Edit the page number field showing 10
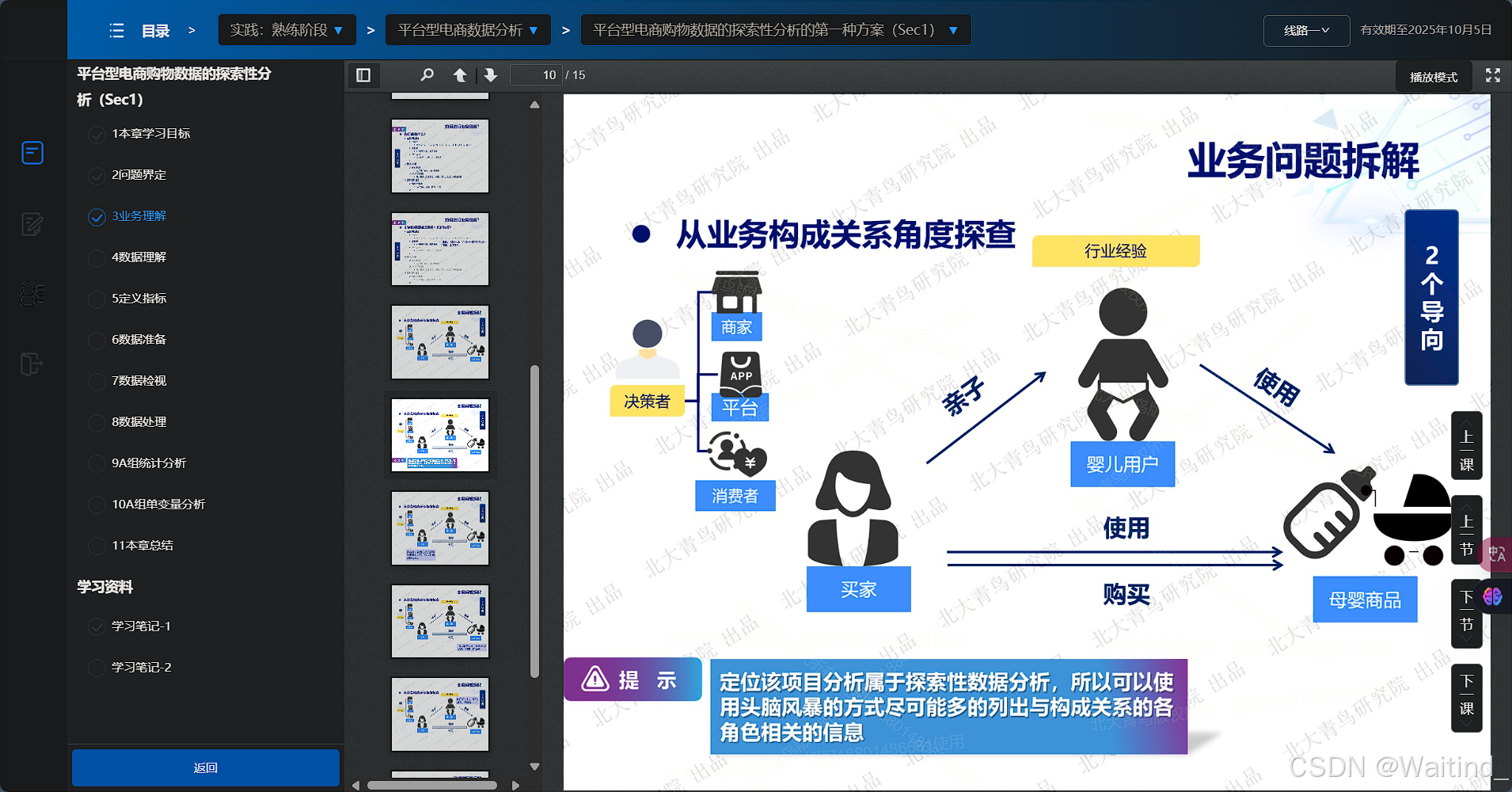This screenshot has width=1512, height=792. [536, 75]
